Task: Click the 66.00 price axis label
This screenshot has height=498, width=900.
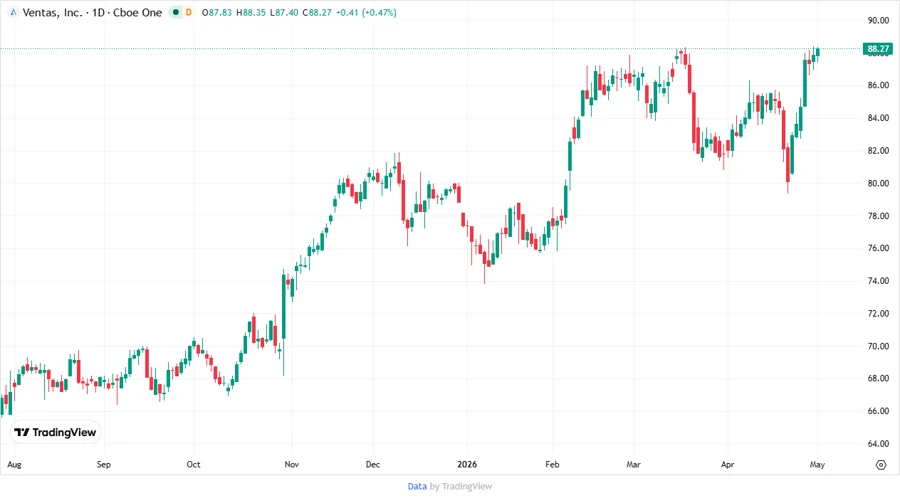Action: (x=878, y=411)
